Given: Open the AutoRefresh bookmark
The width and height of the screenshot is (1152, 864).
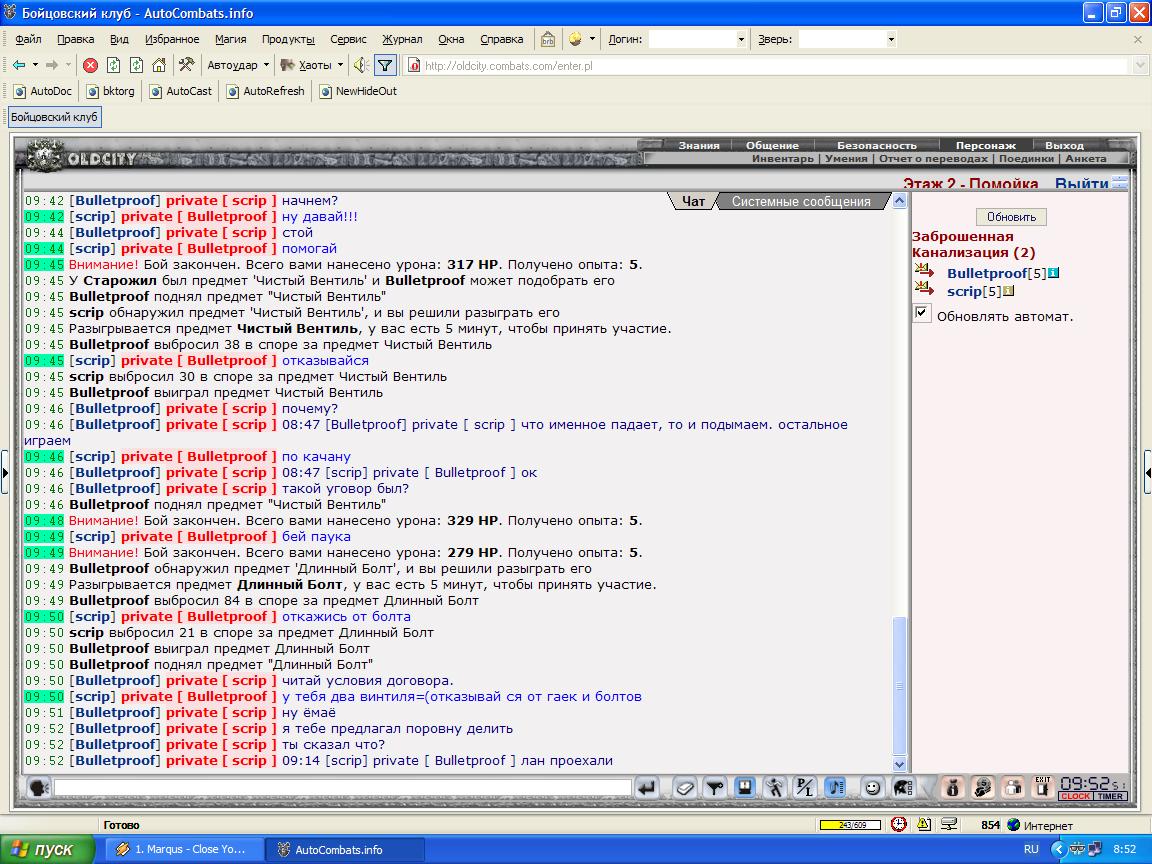Looking at the screenshot, I should tap(265, 91).
